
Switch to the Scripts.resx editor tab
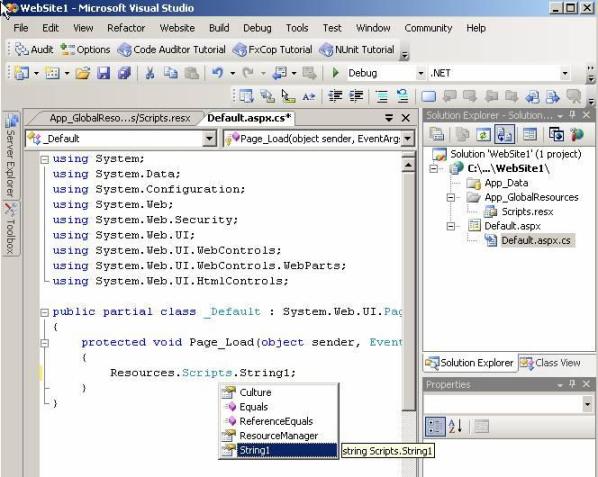(120, 118)
